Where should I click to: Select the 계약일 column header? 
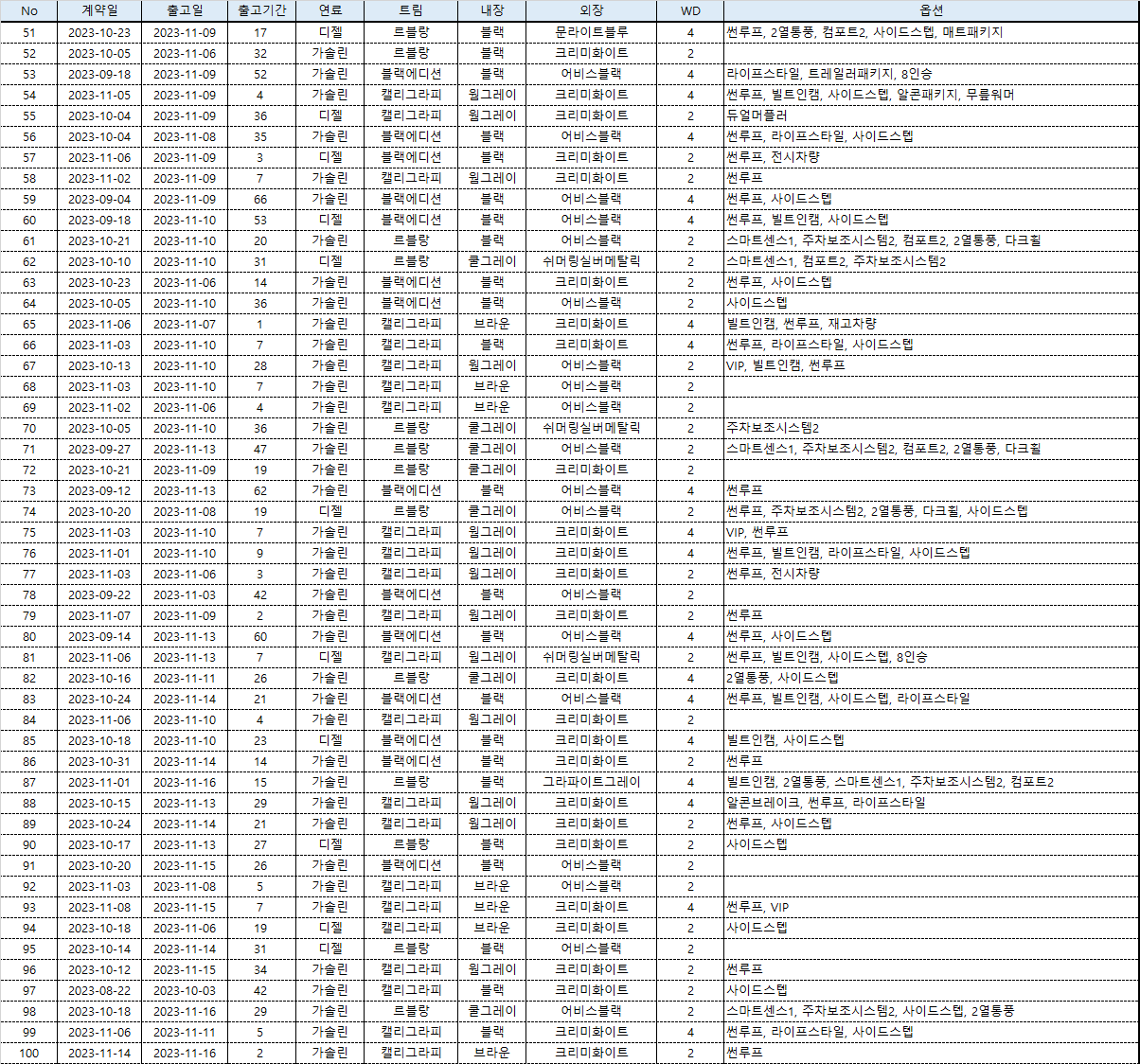coord(99,11)
